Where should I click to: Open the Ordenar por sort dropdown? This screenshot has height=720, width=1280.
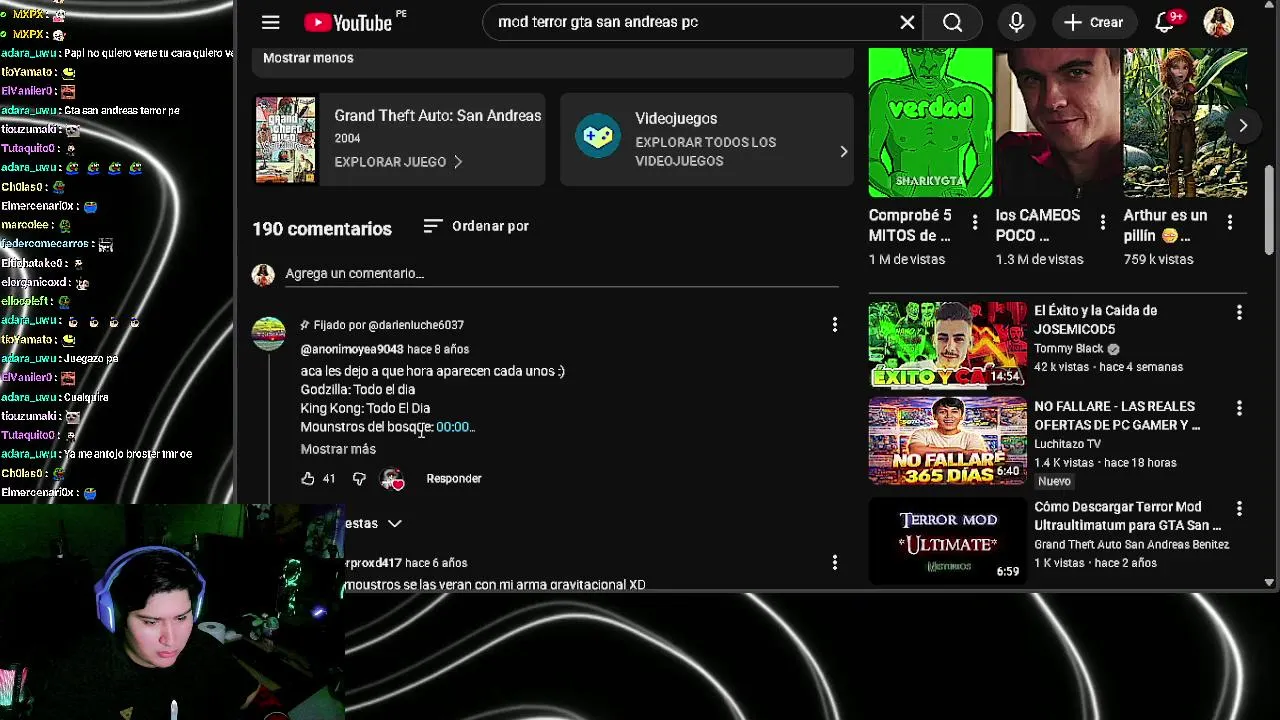[x=476, y=226]
